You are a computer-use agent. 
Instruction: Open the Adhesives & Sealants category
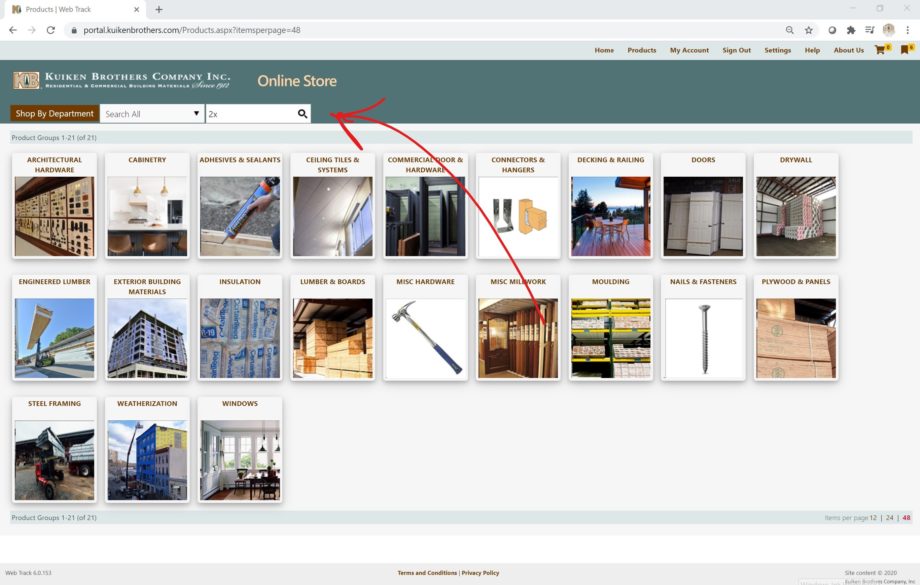pos(240,206)
